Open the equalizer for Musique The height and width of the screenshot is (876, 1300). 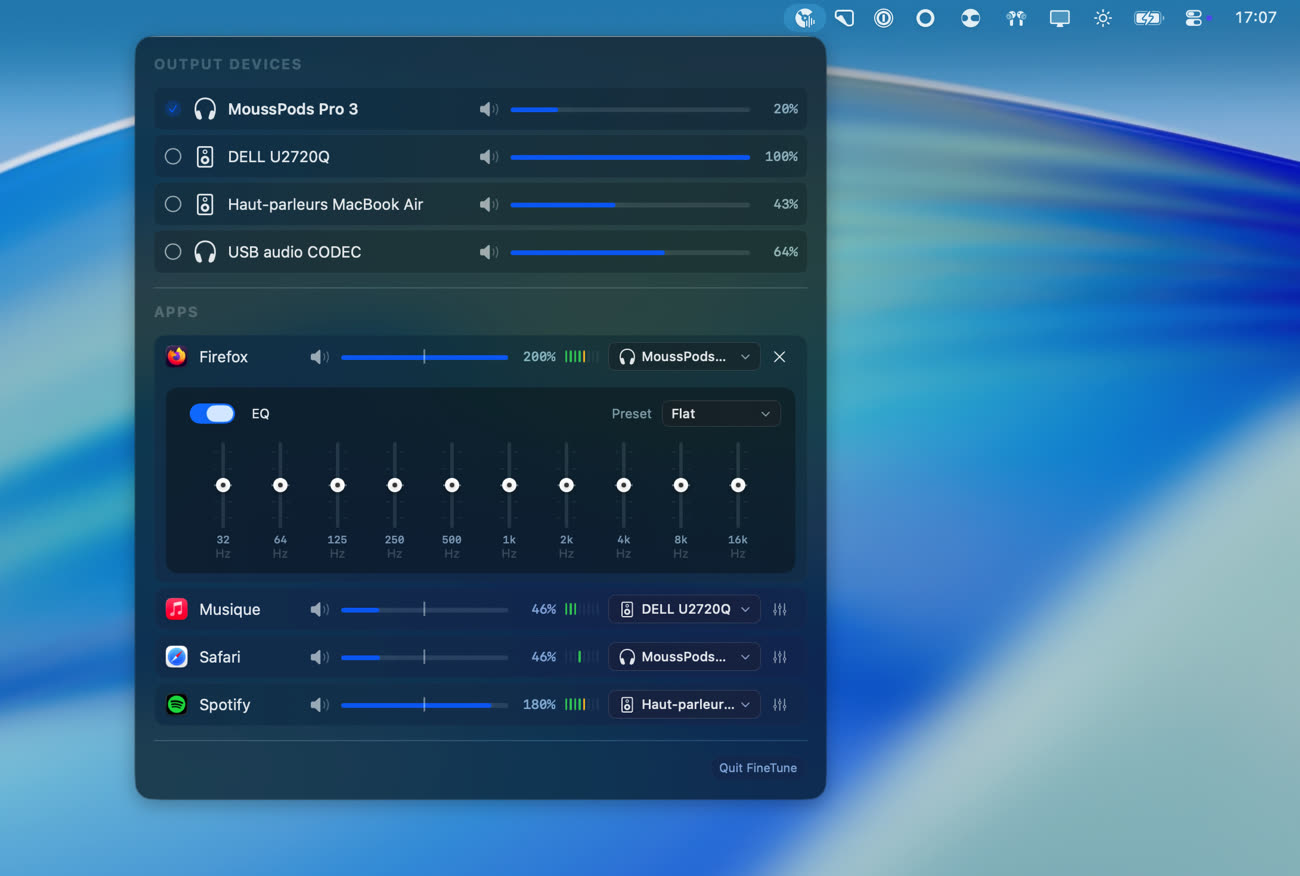[x=780, y=609]
